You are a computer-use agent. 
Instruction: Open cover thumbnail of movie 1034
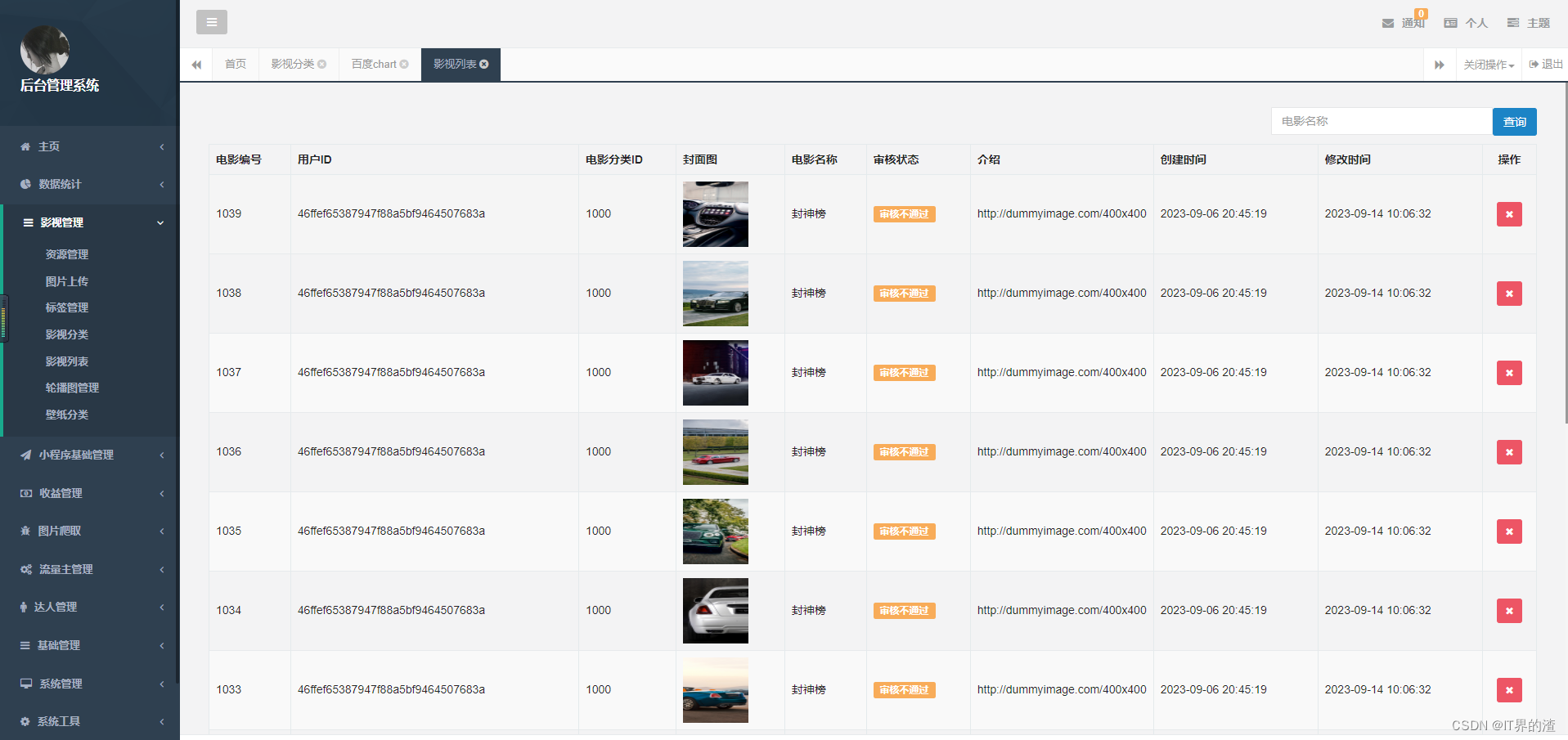coord(716,611)
